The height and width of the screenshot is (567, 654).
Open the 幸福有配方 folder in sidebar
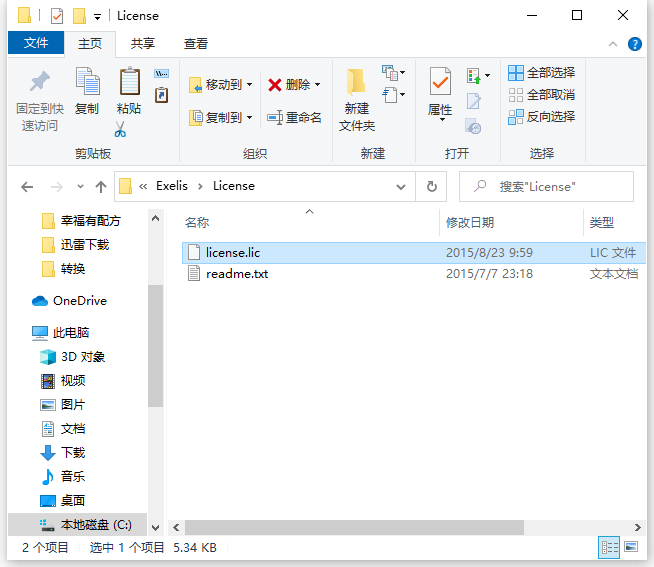click(x=82, y=221)
